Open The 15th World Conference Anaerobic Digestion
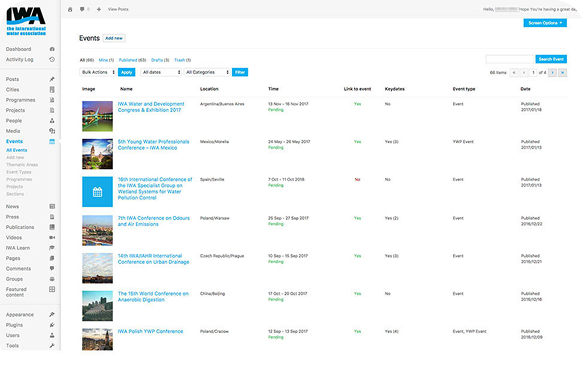Viewport: 584px width, 372px height. coord(153,297)
